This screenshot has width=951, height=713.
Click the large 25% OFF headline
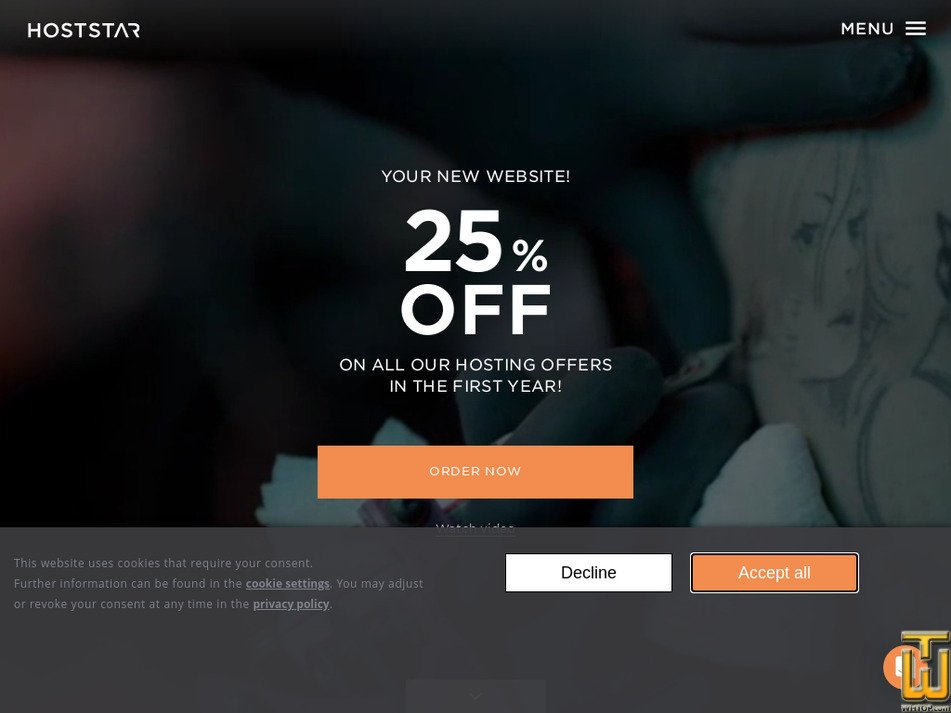[x=476, y=272]
